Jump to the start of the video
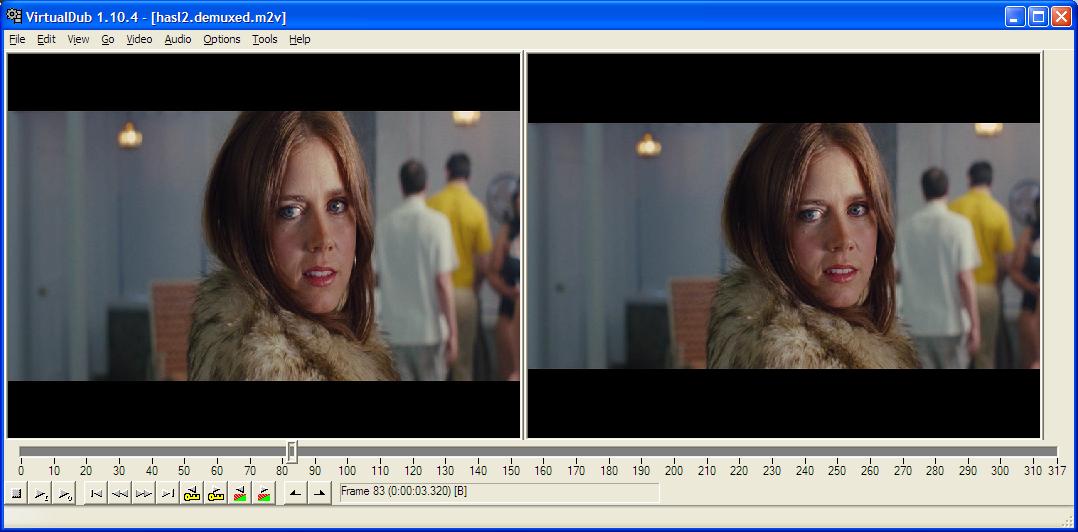This screenshot has width=1078, height=532. [x=96, y=494]
